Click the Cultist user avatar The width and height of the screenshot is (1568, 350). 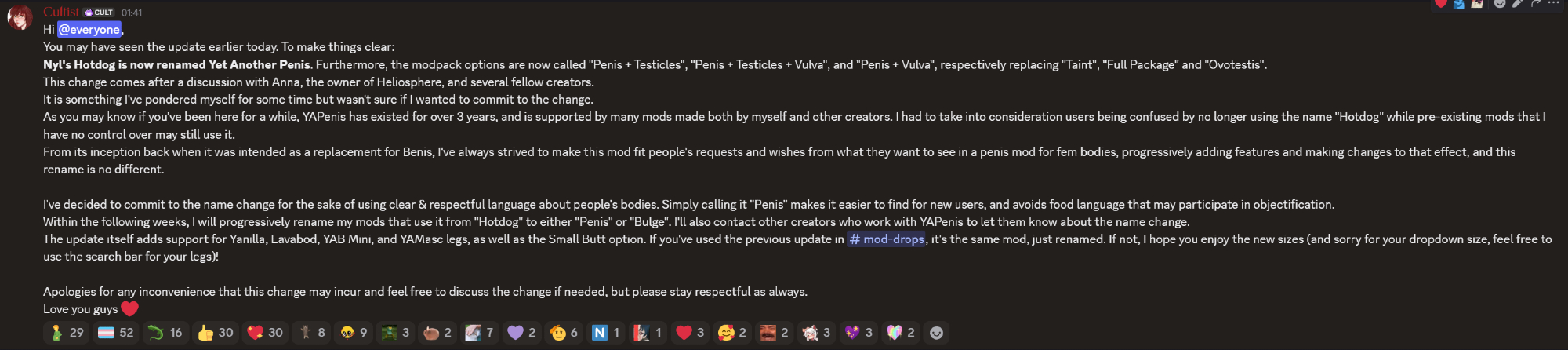[20, 17]
